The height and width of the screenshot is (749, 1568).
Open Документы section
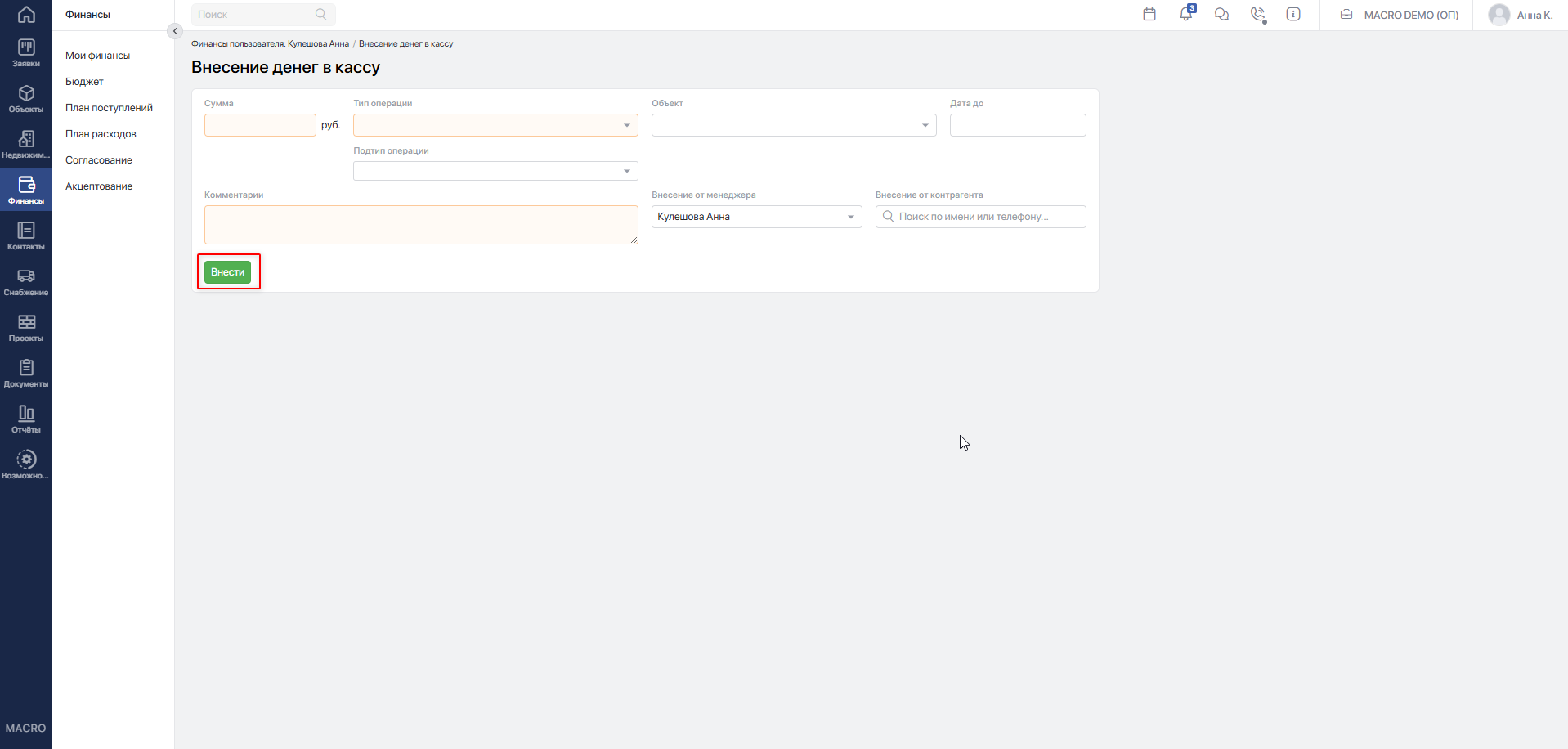click(26, 374)
